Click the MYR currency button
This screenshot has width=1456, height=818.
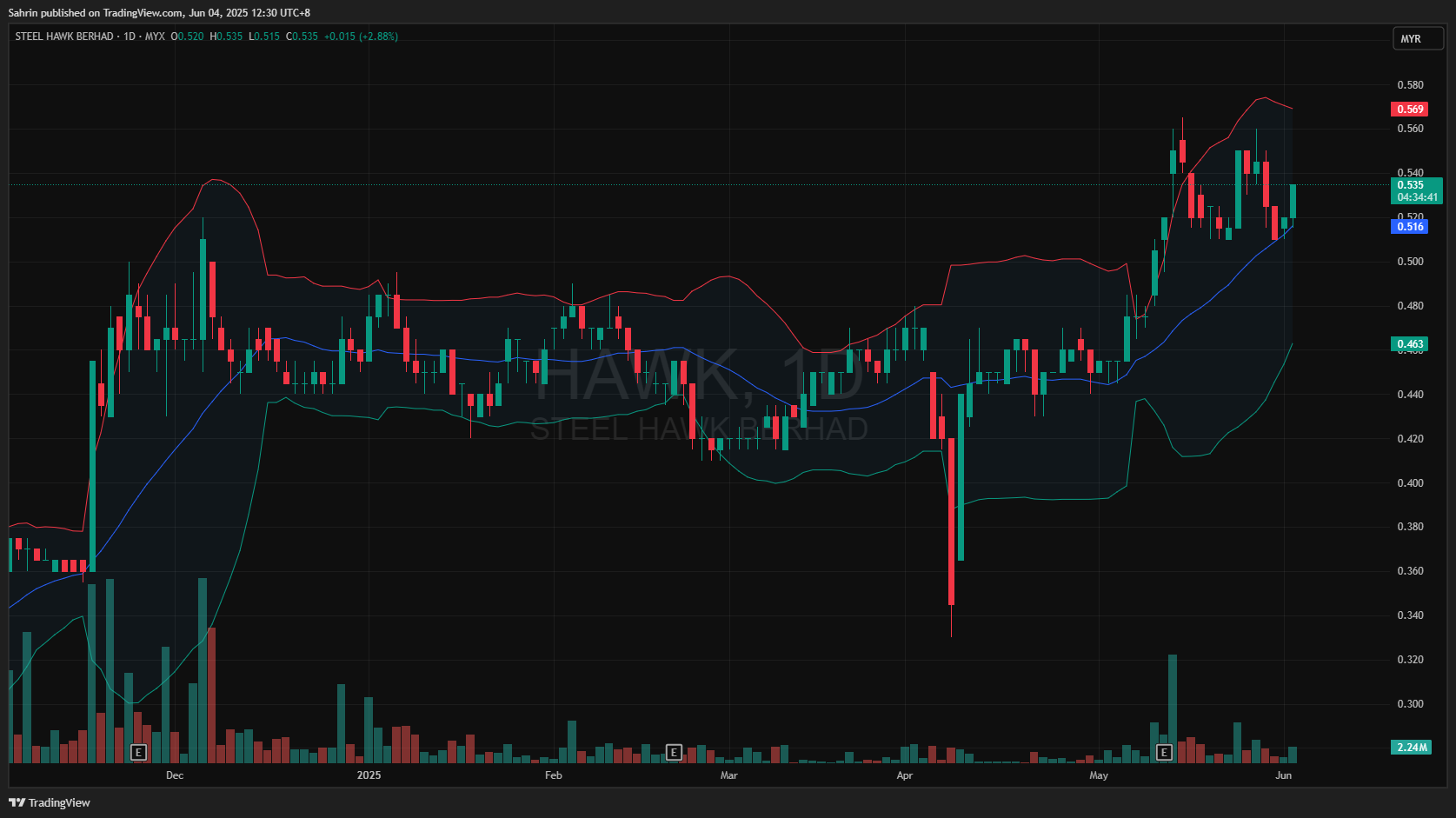point(1418,39)
